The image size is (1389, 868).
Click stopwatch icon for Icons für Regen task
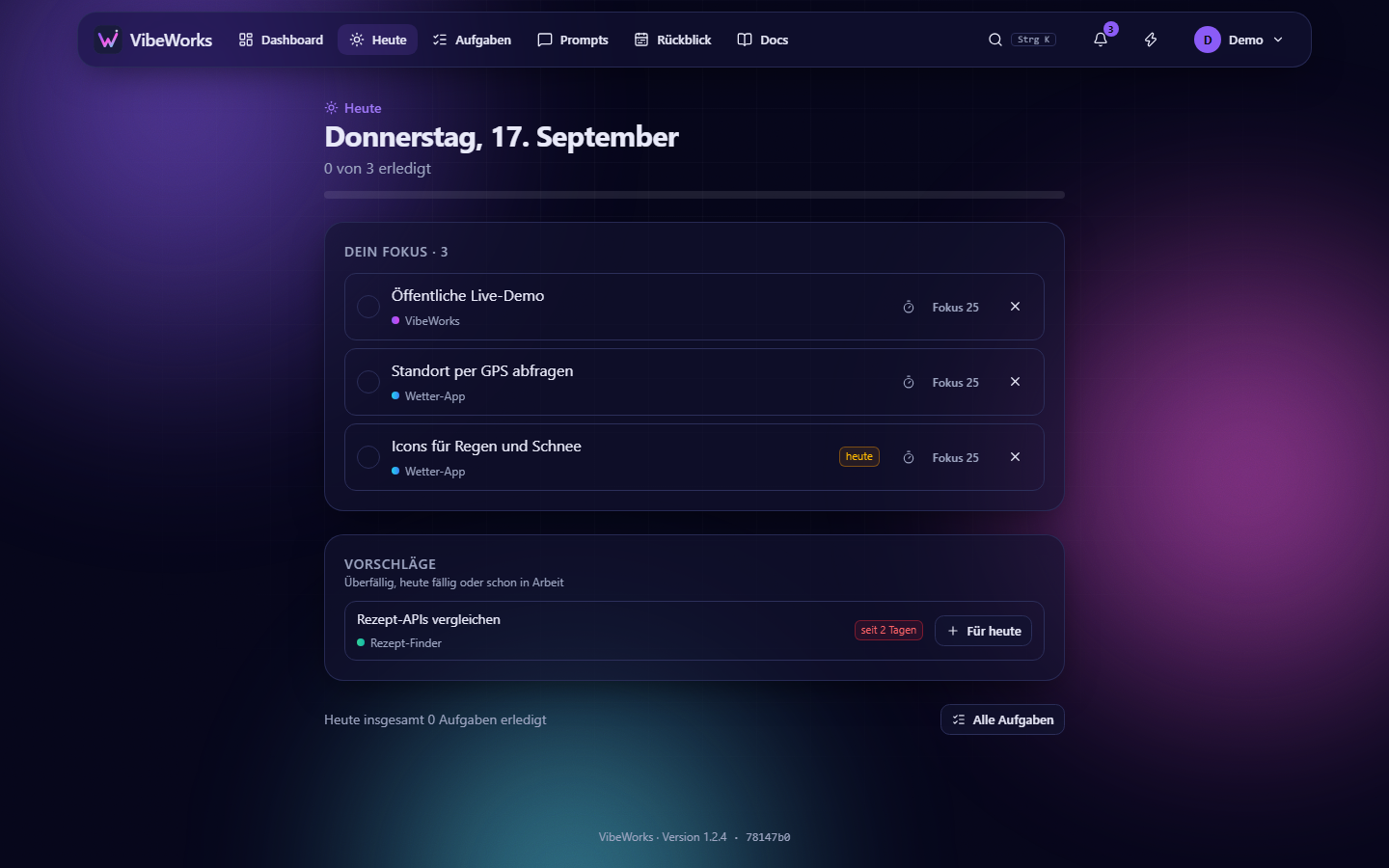(x=909, y=457)
